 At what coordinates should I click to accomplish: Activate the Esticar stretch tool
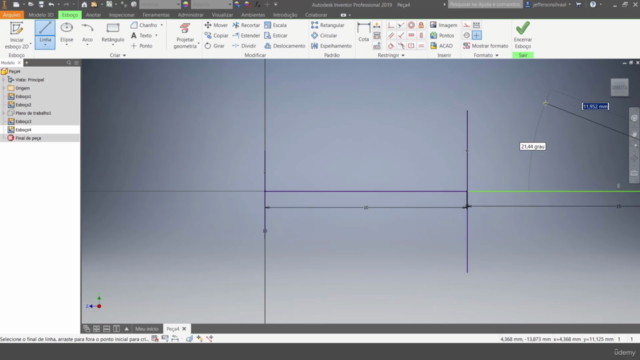click(276, 36)
